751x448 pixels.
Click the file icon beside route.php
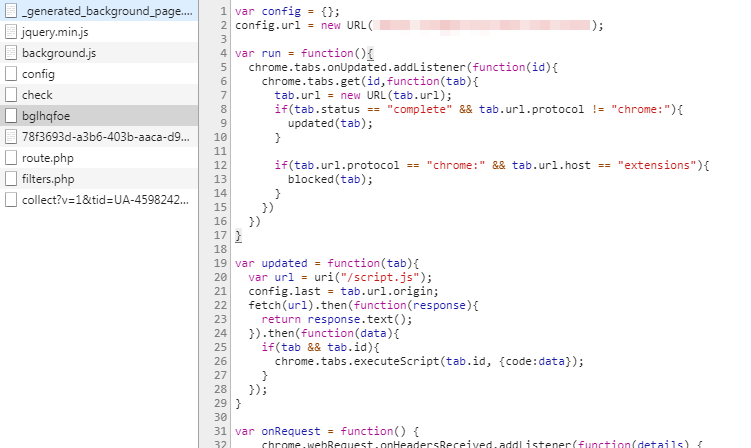[x=11, y=158]
